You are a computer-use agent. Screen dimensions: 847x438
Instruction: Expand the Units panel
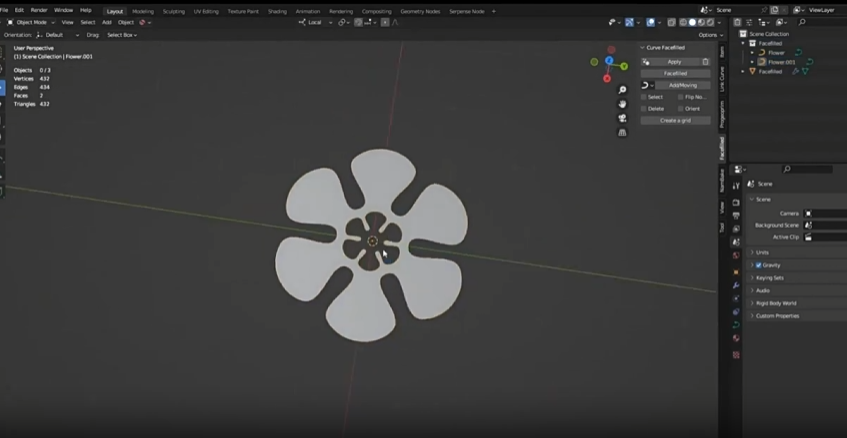(x=762, y=252)
